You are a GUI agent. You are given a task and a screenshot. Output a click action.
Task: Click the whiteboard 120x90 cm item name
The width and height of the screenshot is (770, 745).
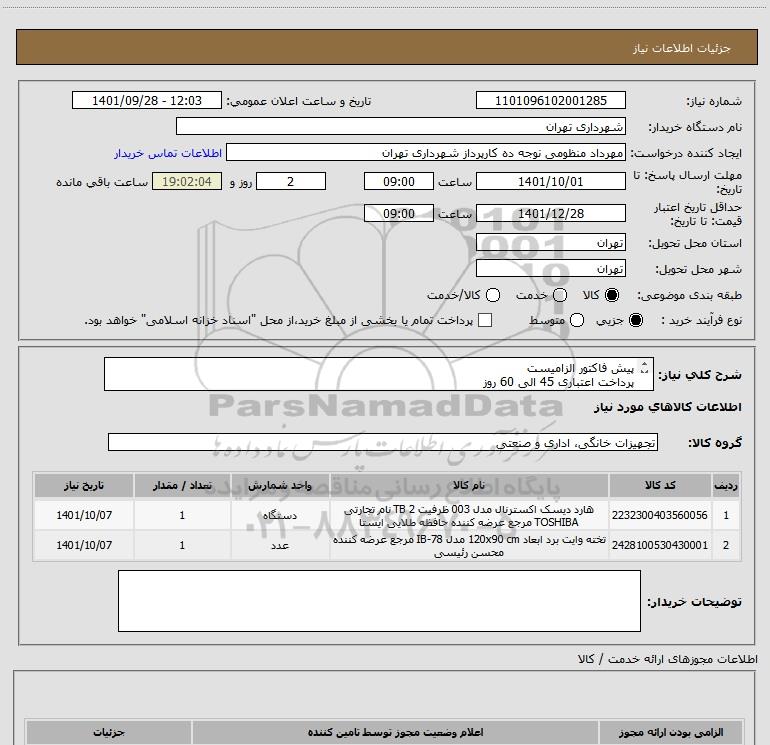click(x=469, y=546)
